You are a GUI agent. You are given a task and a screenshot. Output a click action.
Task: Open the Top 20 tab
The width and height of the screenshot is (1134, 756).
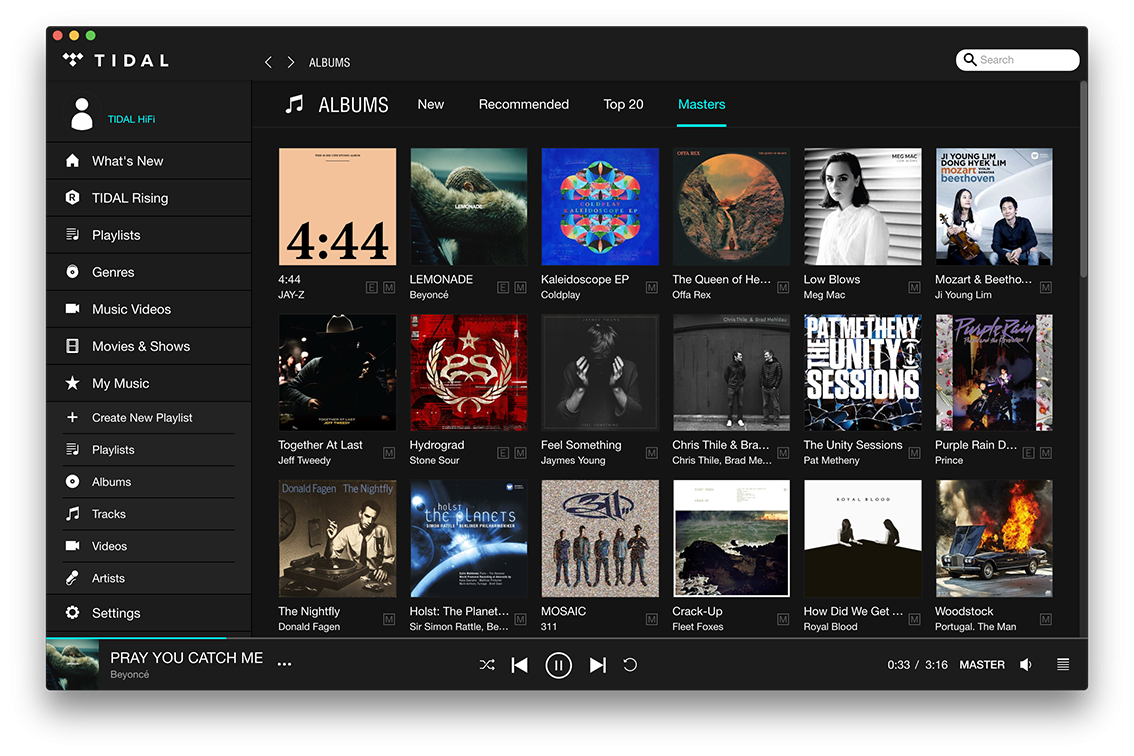click(623, 104)
